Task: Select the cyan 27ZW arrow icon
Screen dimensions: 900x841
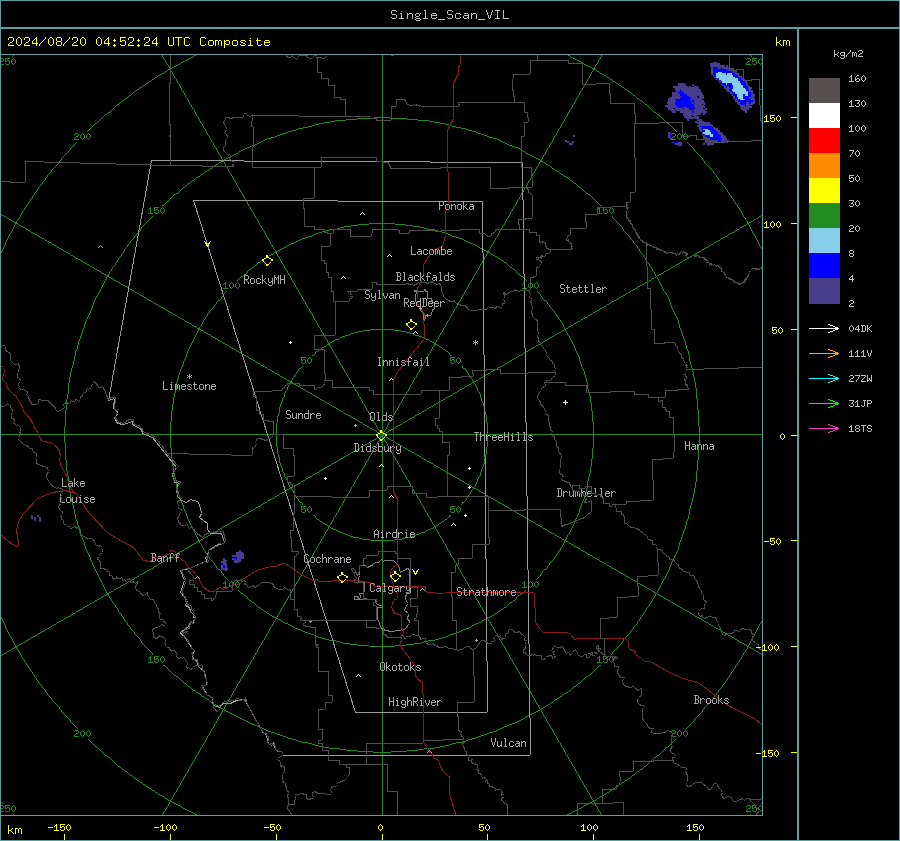Action: [824, 378]
